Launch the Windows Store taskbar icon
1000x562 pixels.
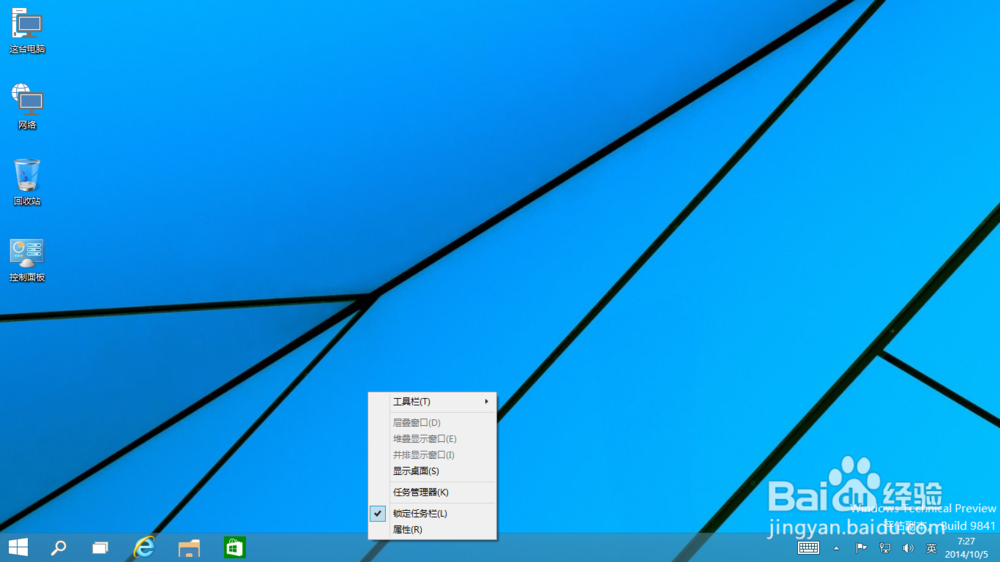[x=235, y=547]
